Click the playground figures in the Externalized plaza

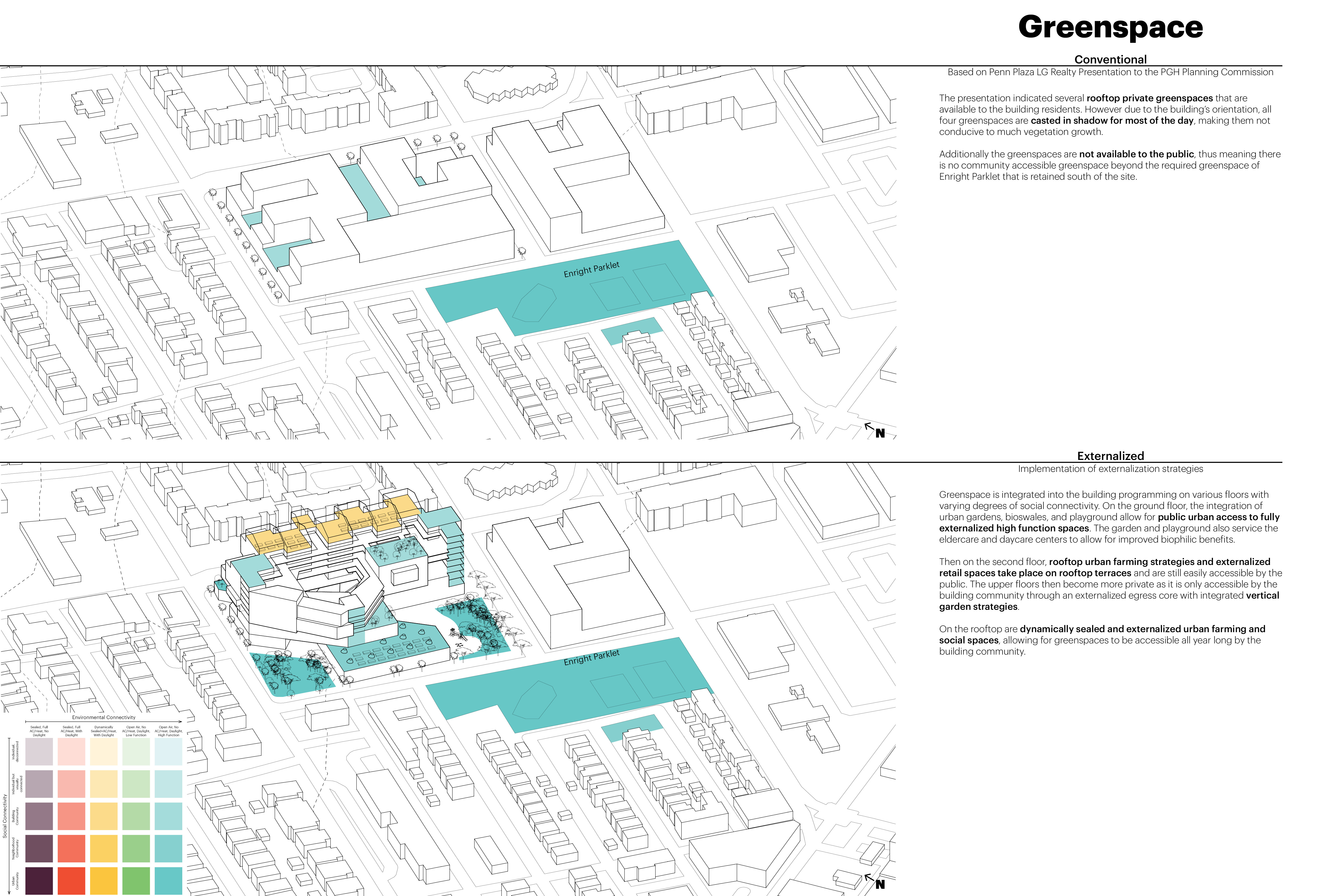pyautogui.click(x=457, y=635)
